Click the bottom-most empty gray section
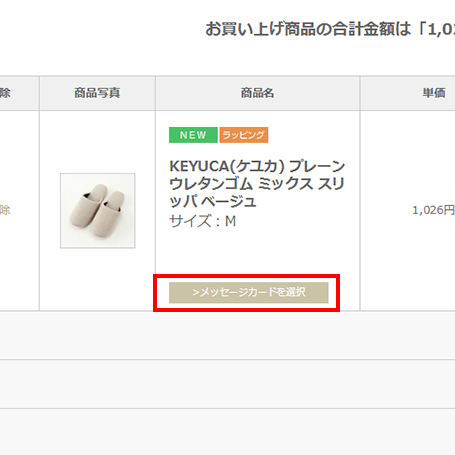Viewport: 455px width, 455px height. tap(227, 432)
